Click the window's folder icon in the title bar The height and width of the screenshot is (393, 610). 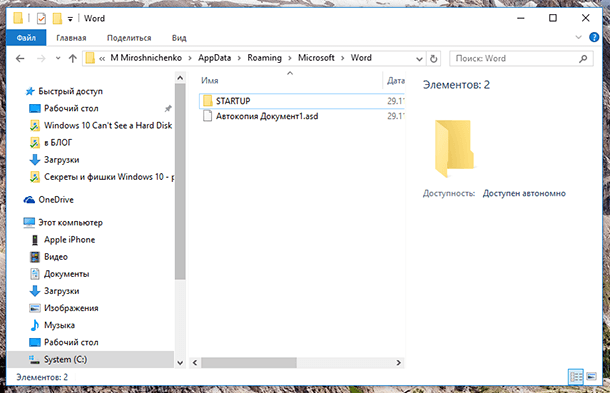18,18
